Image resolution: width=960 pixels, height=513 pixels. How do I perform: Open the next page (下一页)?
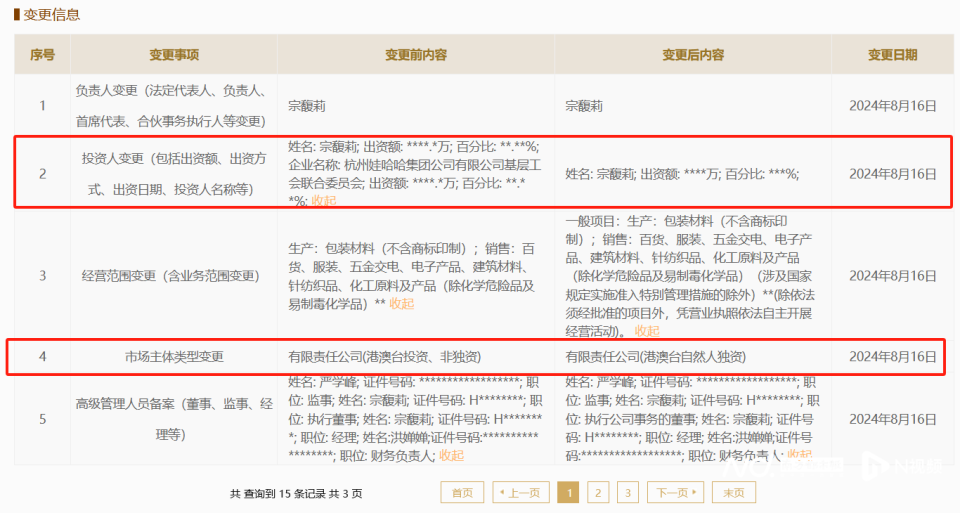675,493
